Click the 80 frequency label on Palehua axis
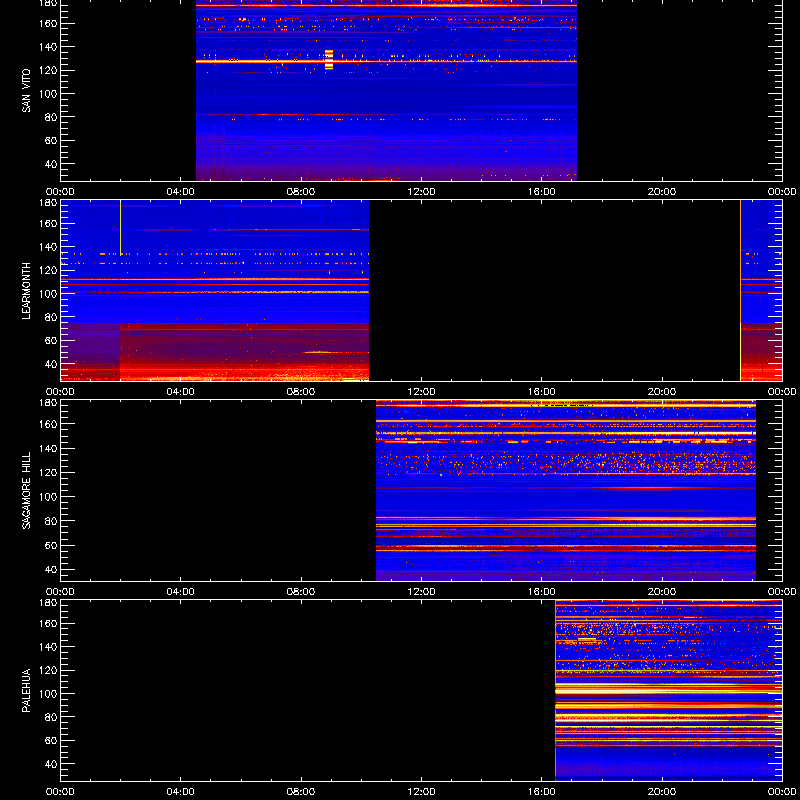This screenshot has width=800, height=800. pyautogui.click(x=51, y=717)
